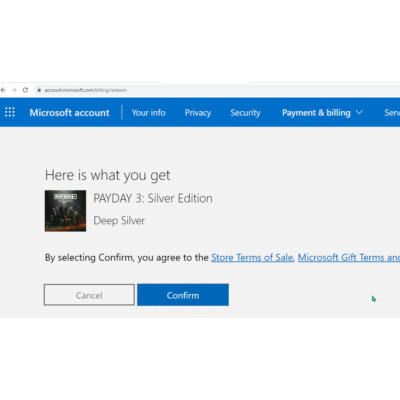This screenshot has height=400, width=400.
Task: Open the Privacy section
Action: point(198,113)
